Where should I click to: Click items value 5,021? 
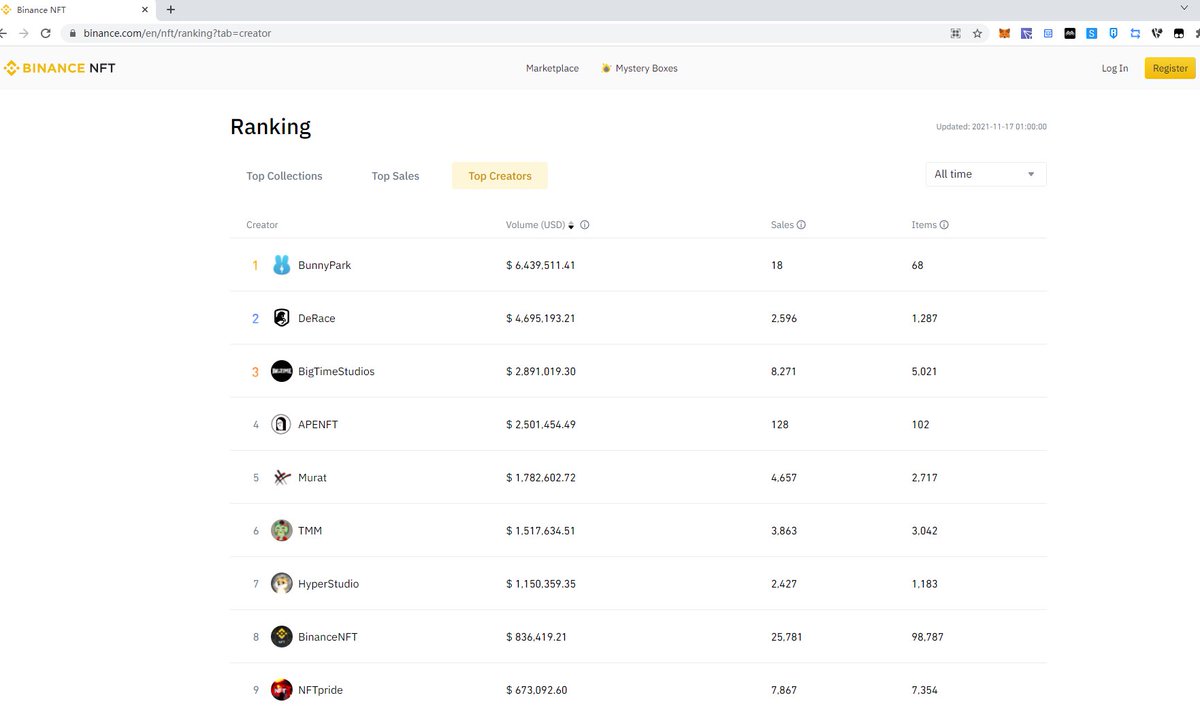924,371
